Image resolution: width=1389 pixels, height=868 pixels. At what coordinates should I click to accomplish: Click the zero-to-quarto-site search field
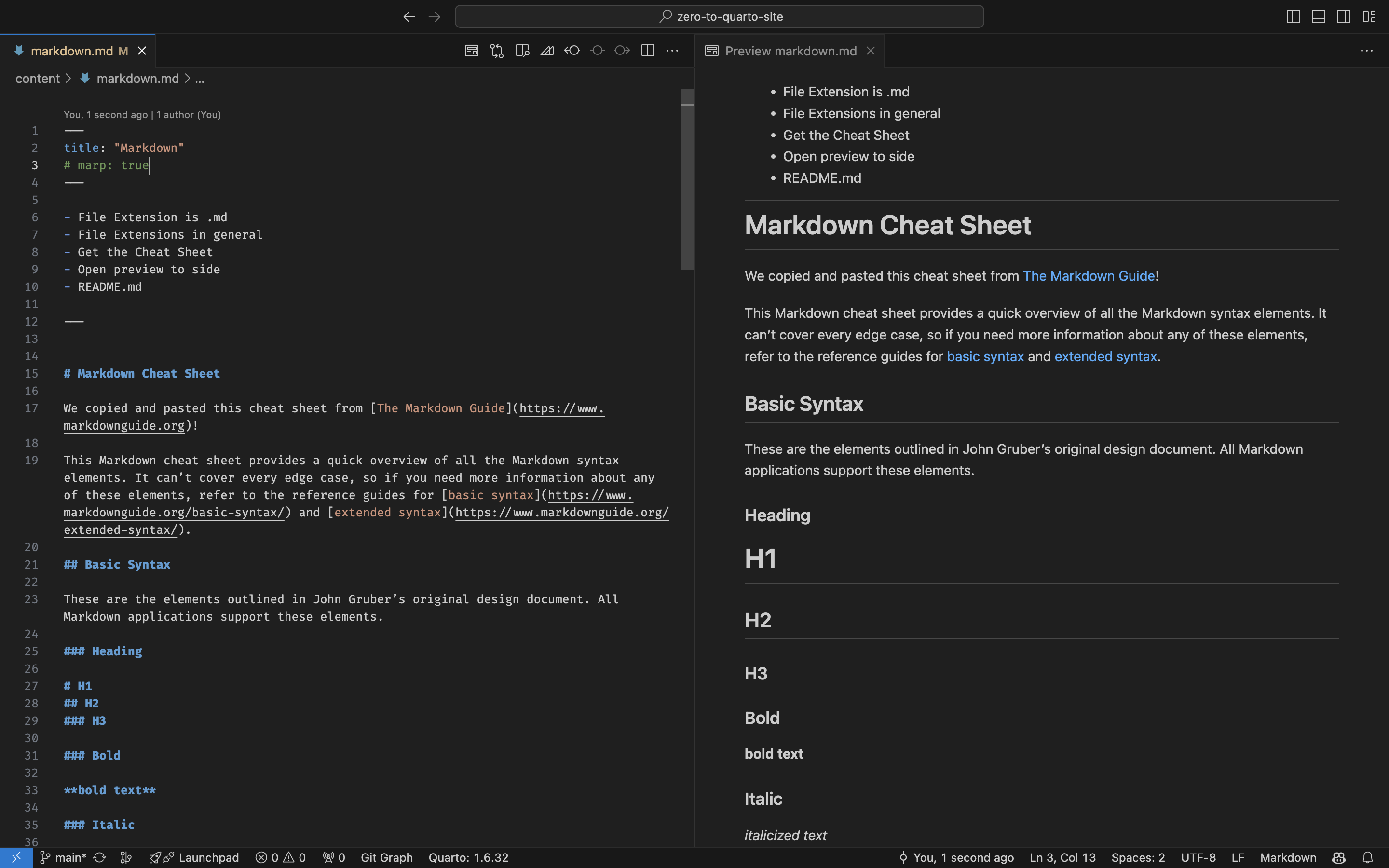pyautogui.click(x=719, y=17)
